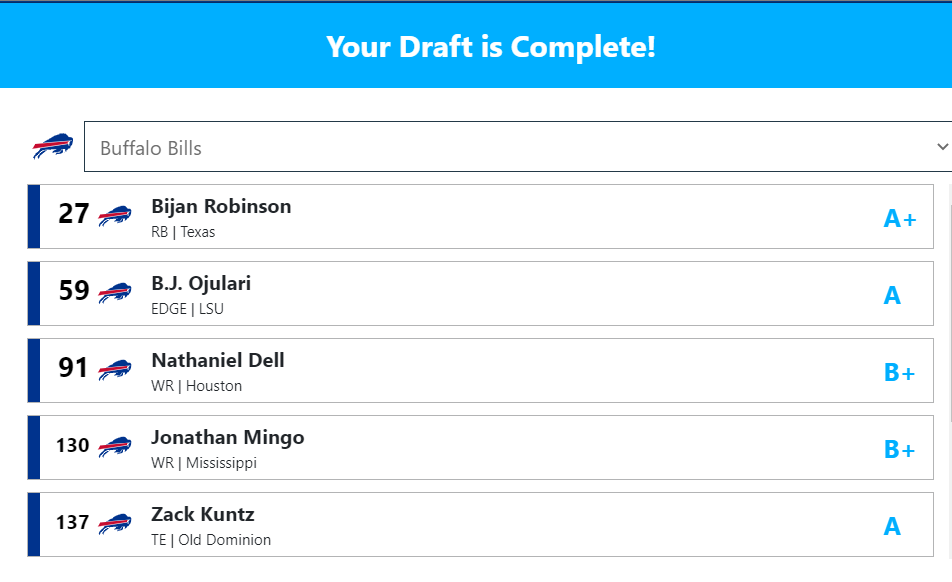
Task: Select the Zack Kuntz player name
Action: point(203,515)
